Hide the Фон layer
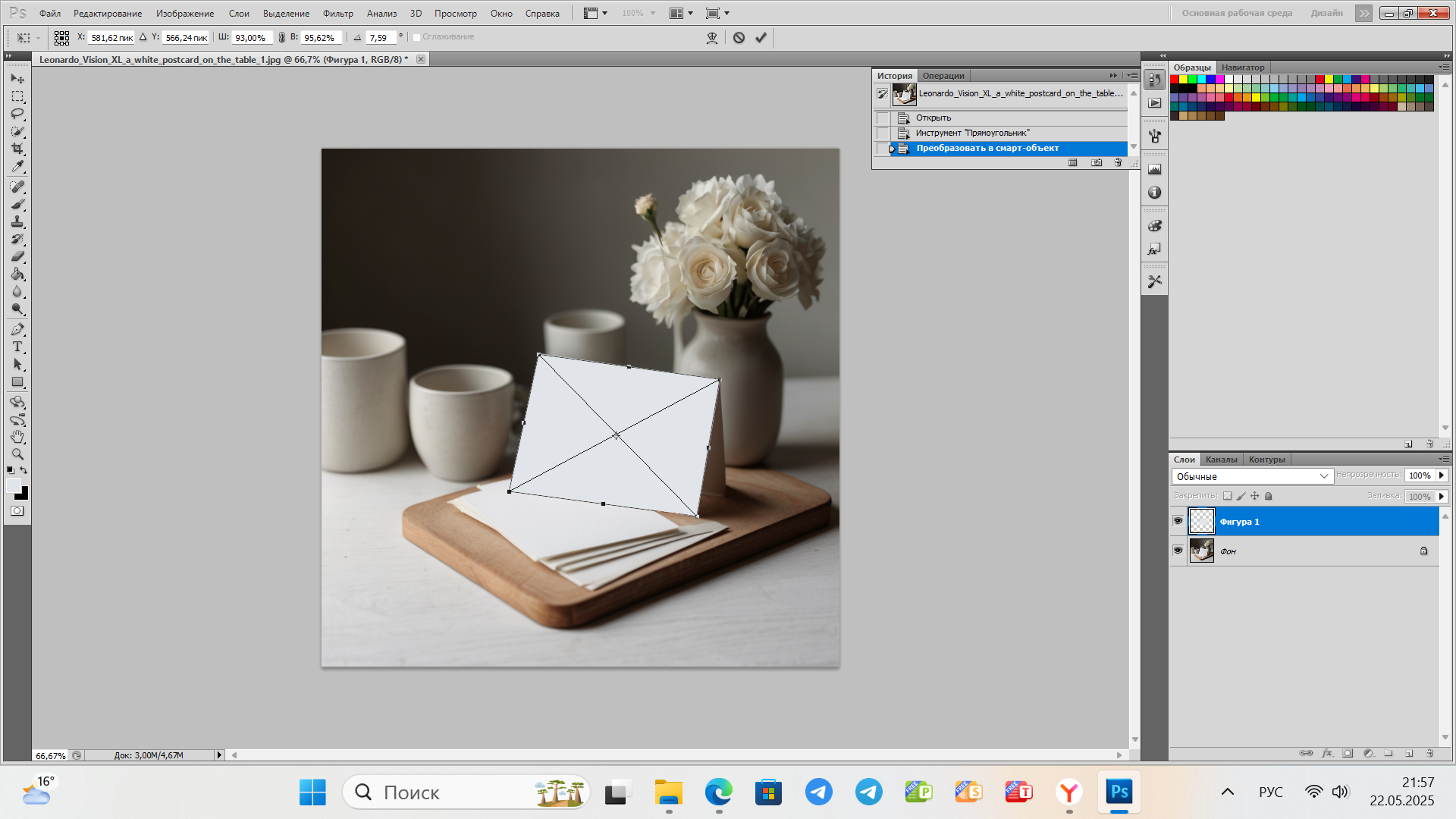1456x819 pixels. pos(1178,551)
